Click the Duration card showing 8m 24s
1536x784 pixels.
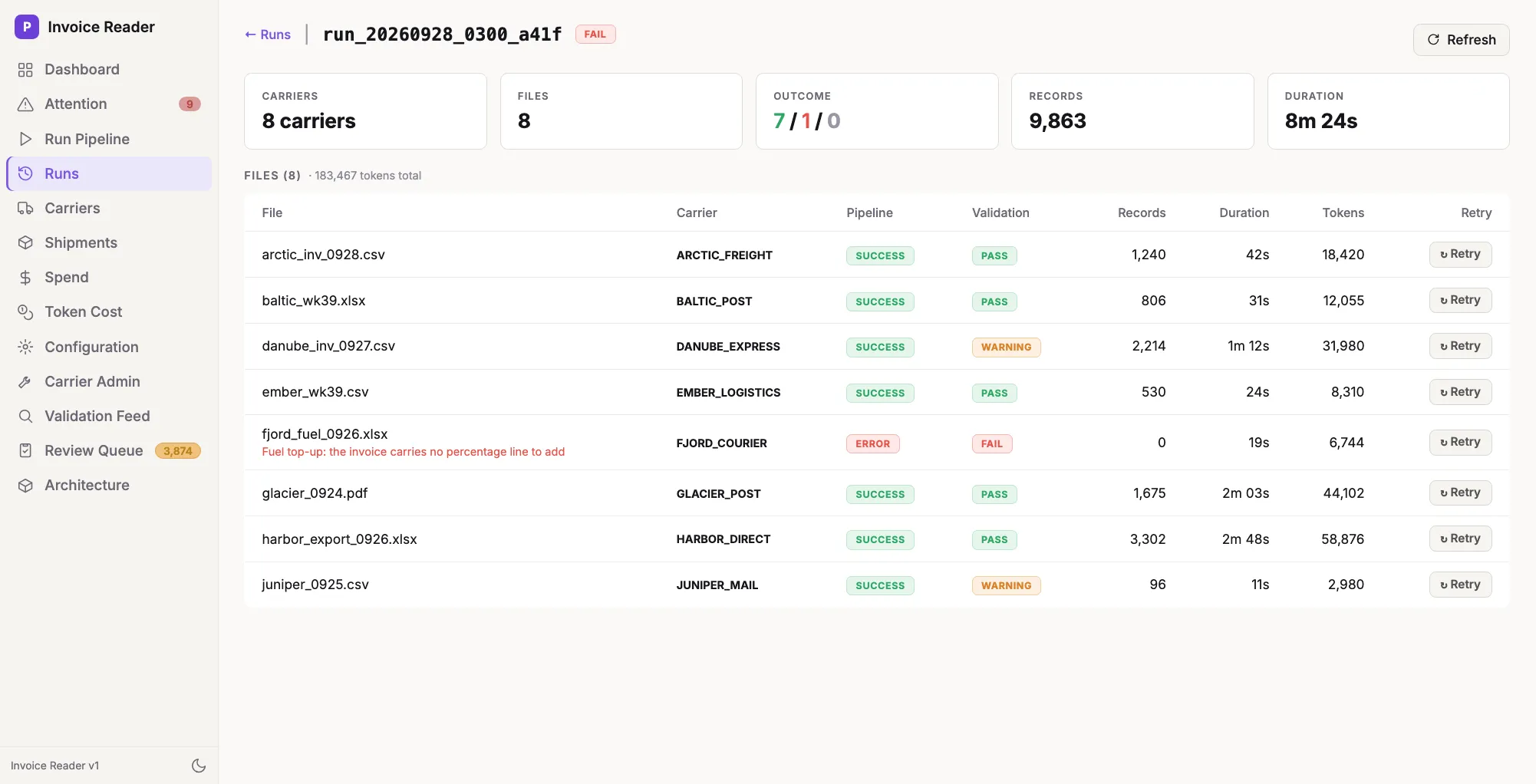[1388, 111]
